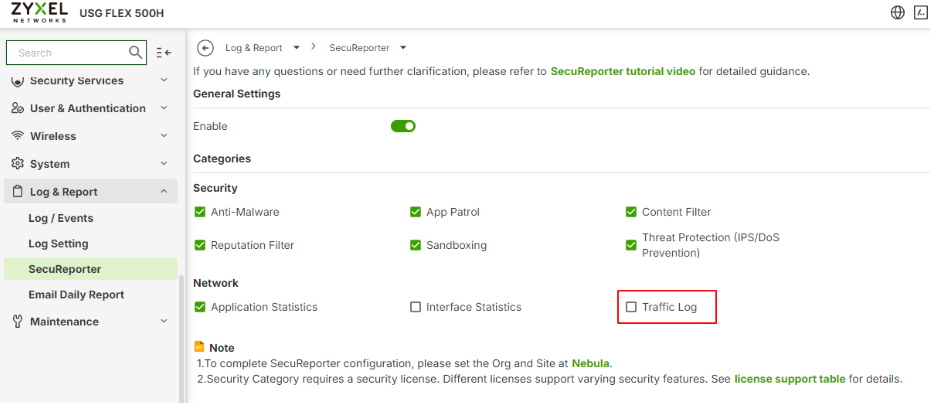
Task: Open the SecuReporter breadcrumb dropdown
Action: coord(402,48)
